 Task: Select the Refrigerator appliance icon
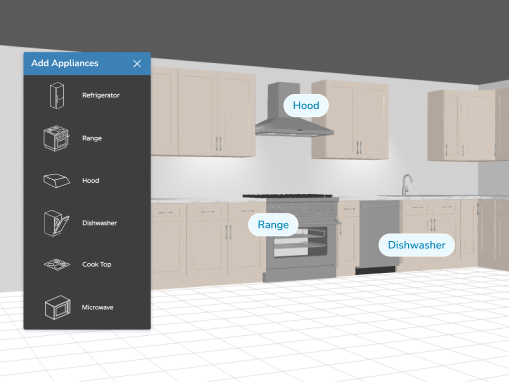[57, 95]
